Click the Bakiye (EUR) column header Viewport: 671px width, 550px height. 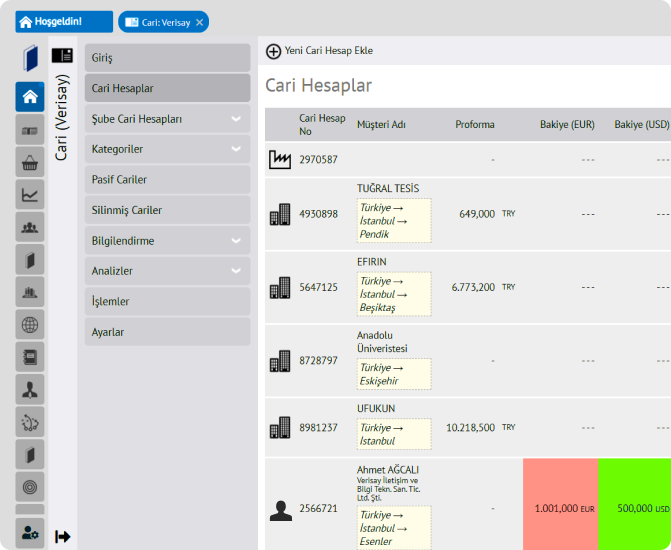(x=567, y=125)
